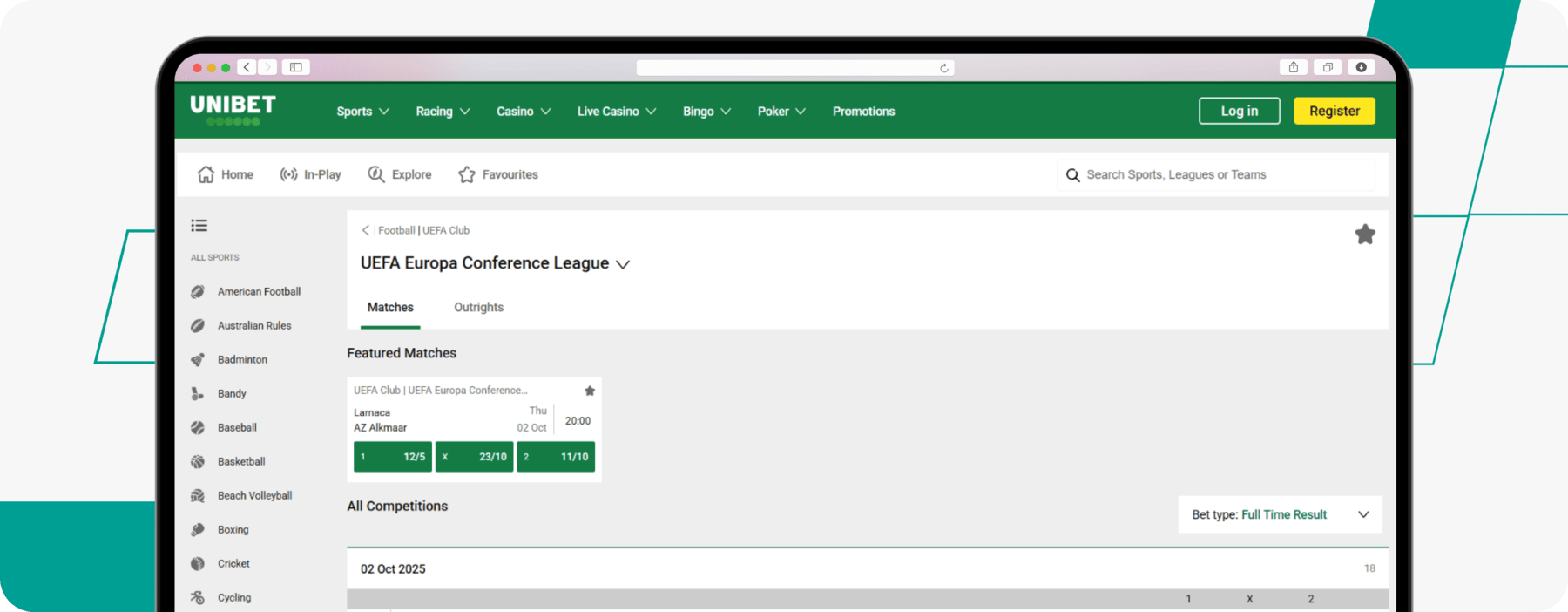
Task: Bet on AZ Alkmaar win at 11/10
Action: click(556, 457)
